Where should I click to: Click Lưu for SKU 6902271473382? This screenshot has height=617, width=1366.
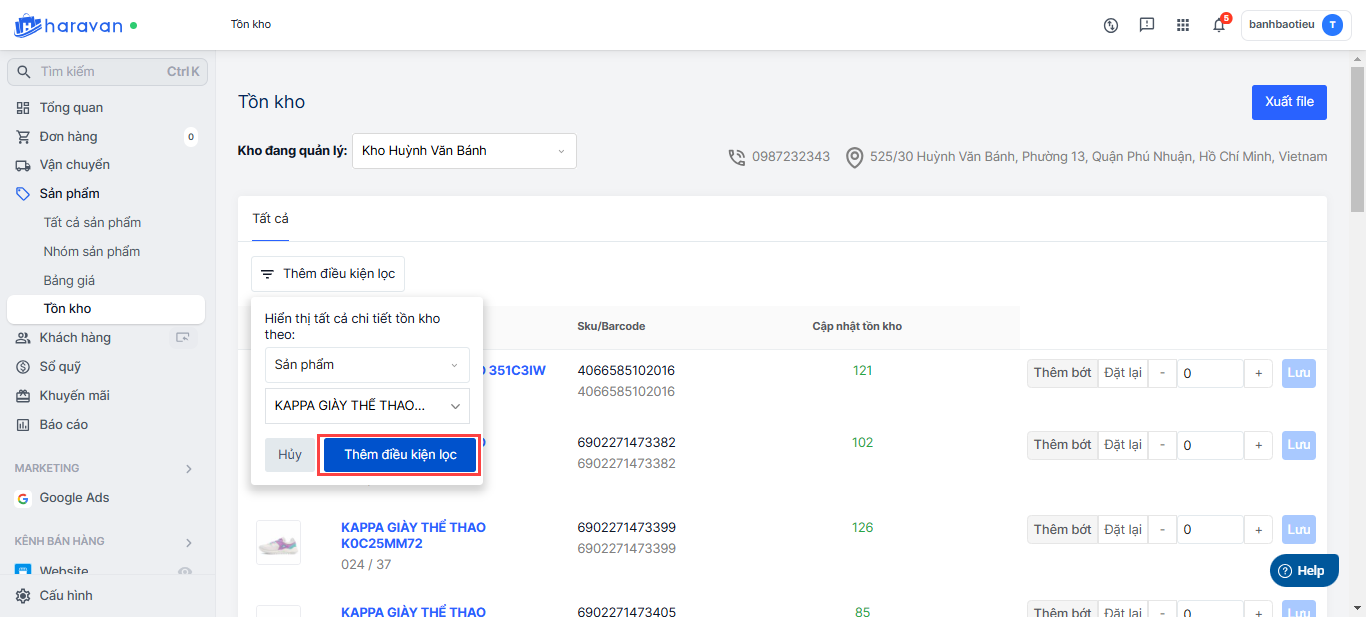[x=1299, y=445]
